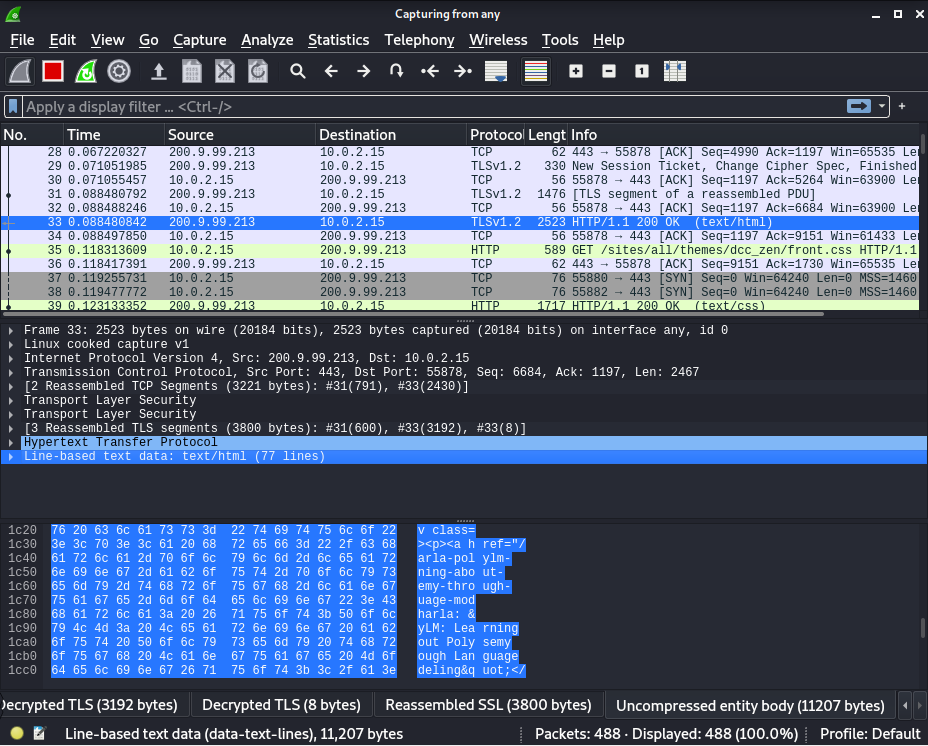Restart the current capture
The height and width of the screenshot is (746, 928).
pyautogui.click(x=86, y=71)
